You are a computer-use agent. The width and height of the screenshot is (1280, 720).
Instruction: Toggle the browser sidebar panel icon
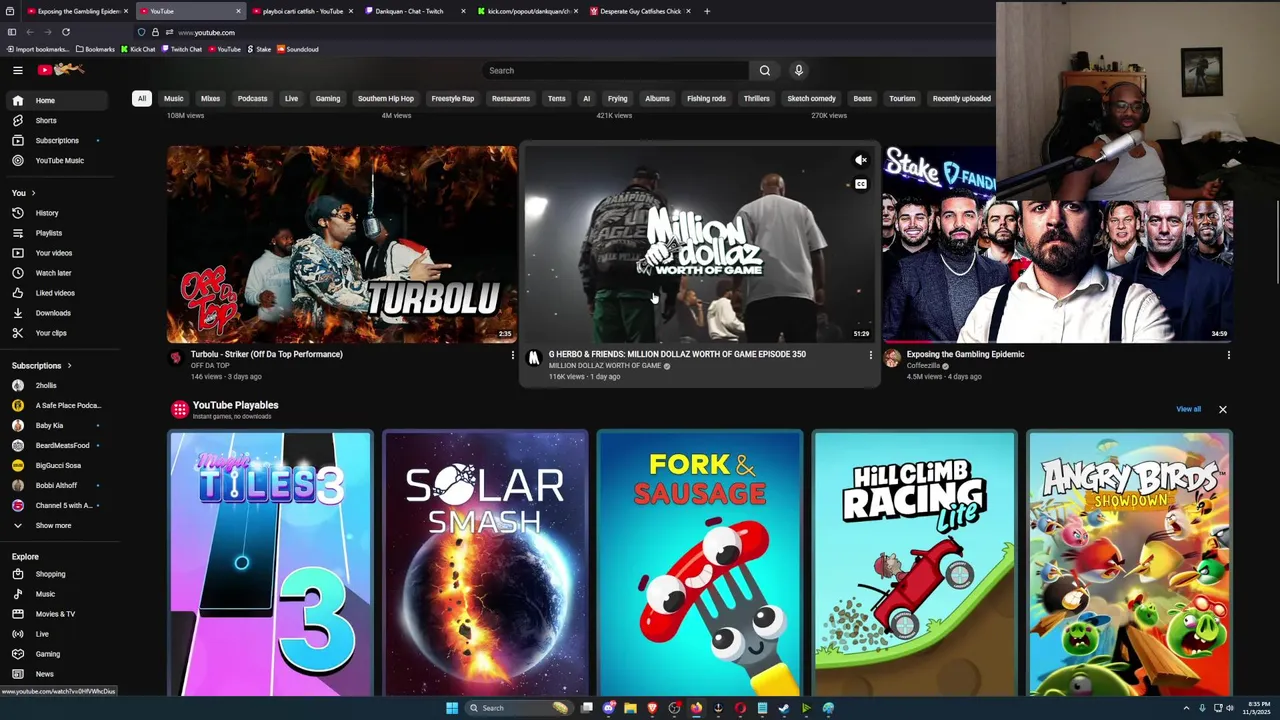[x=12, y=32]
